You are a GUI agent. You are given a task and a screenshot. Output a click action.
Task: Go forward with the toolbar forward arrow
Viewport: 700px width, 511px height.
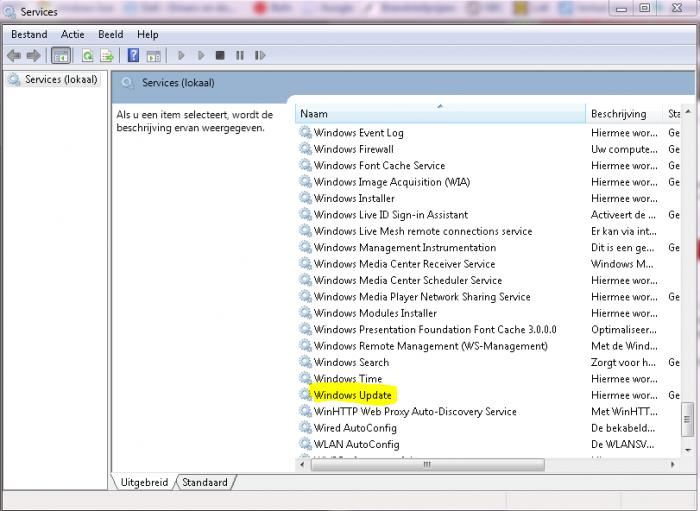33,55
